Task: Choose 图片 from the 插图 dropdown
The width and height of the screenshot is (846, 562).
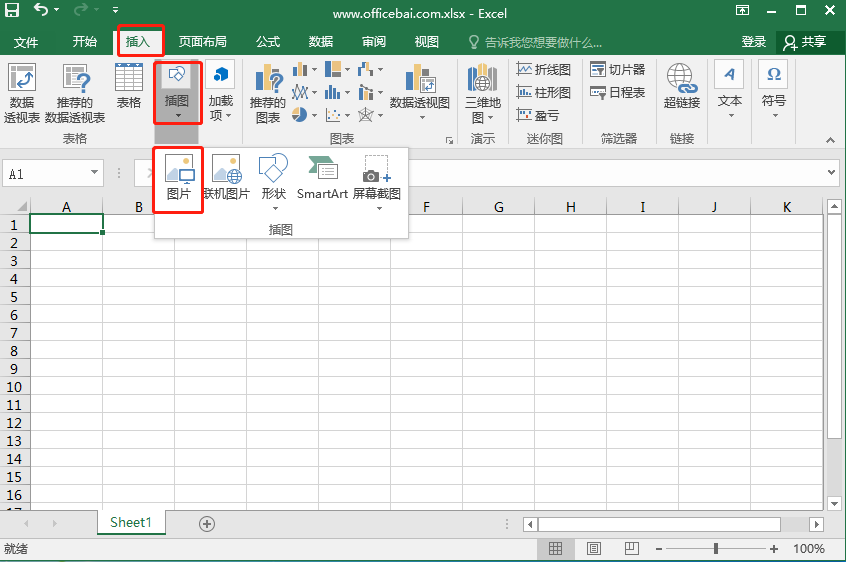Action: point(179,177)
